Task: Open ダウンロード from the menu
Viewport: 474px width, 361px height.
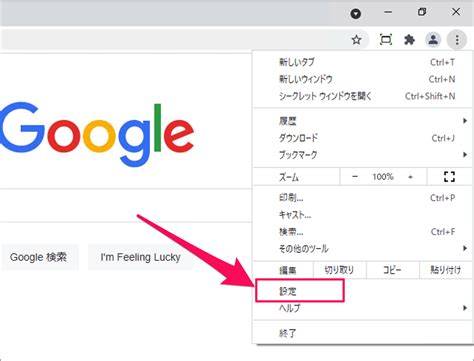Action: coord(362,138)
